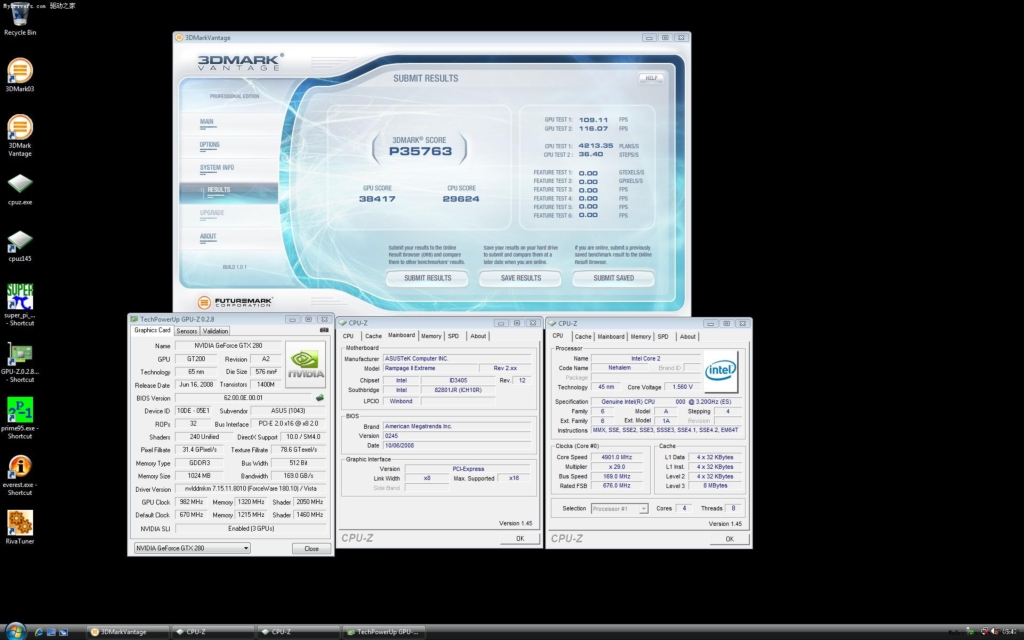Launch Internet Explorer from Quick Launch

point(39,632)
